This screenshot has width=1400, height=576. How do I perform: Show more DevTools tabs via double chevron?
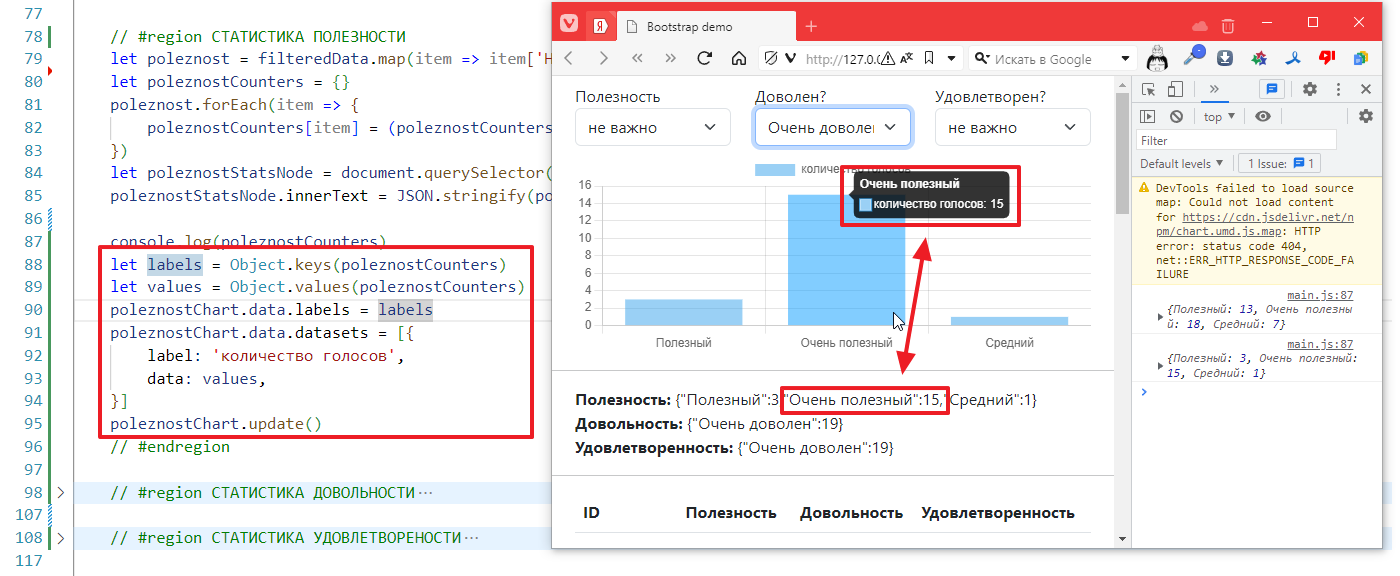click(x=1214, y=90)
